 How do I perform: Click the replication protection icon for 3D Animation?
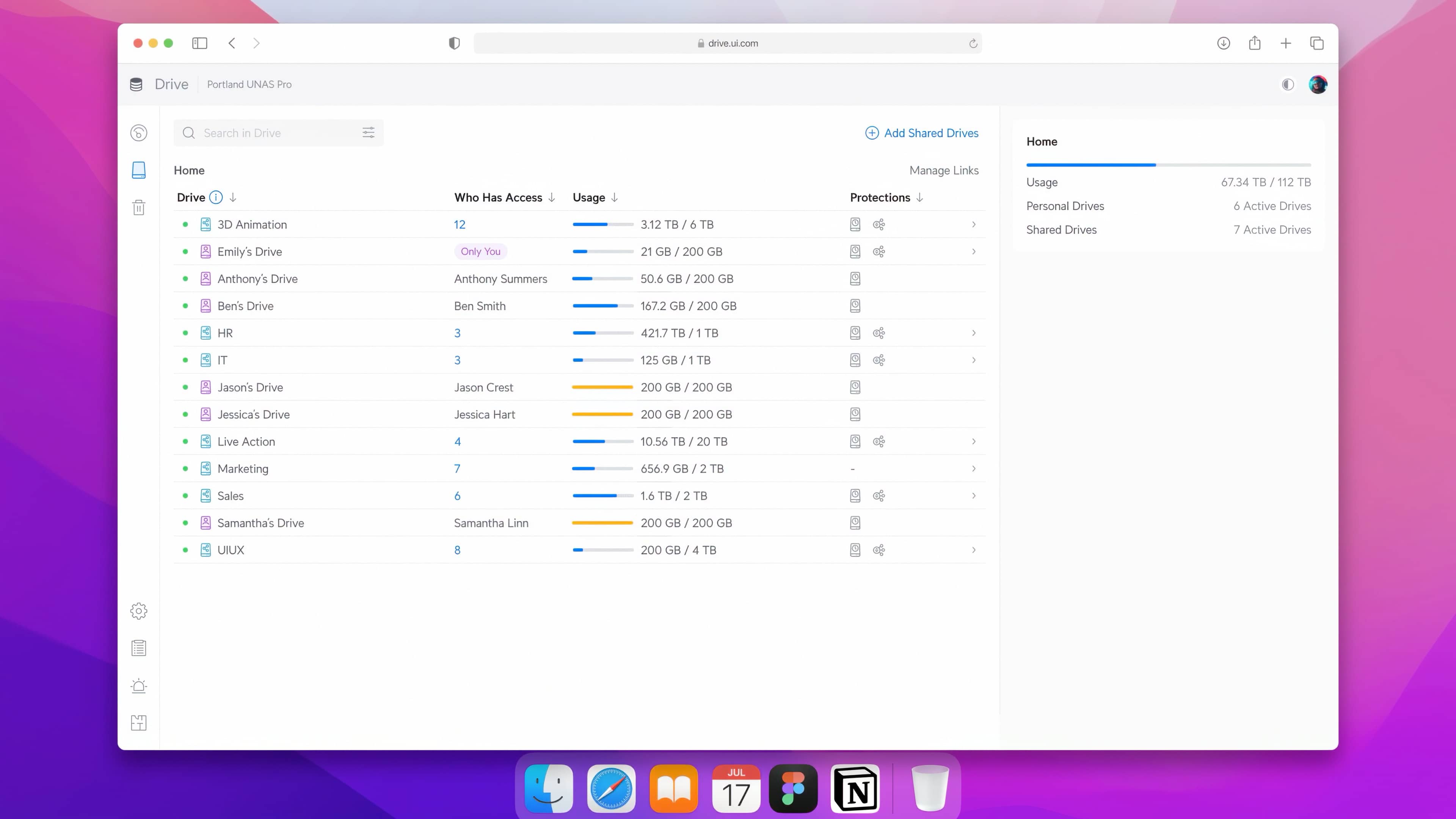879,224
